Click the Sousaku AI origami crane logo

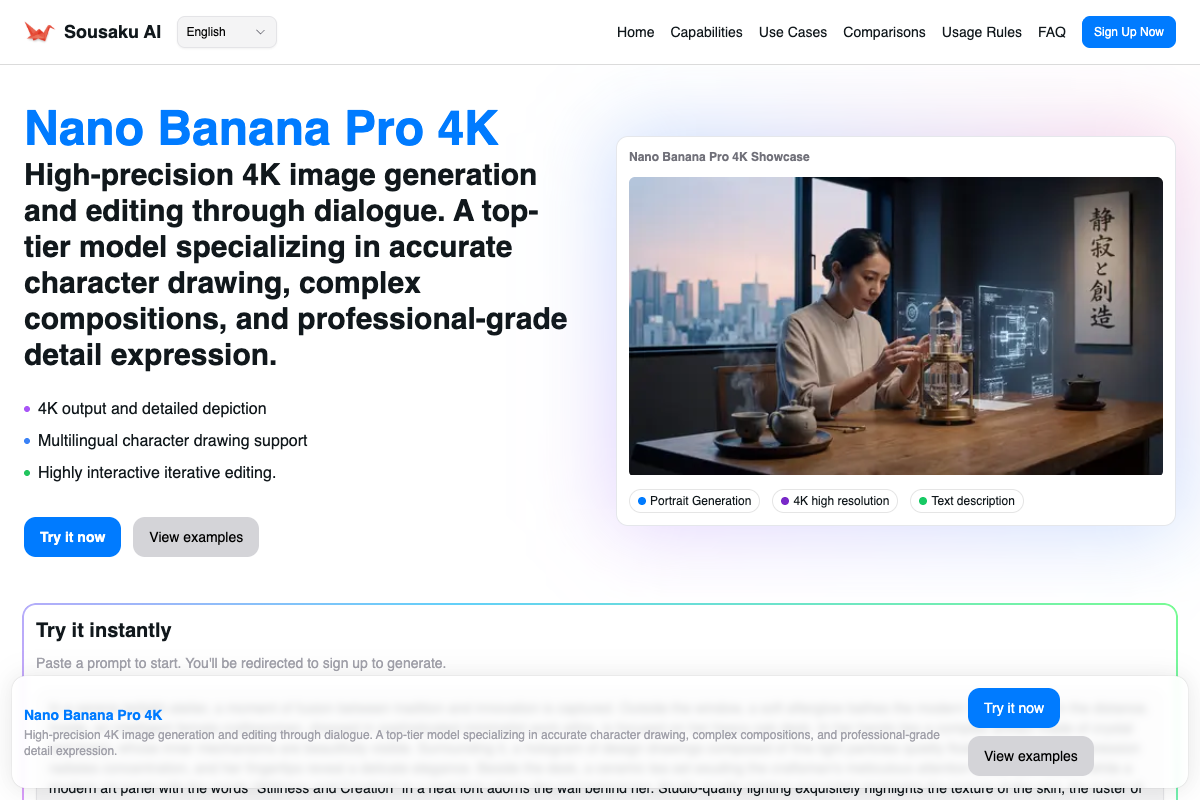coord(39,32)
